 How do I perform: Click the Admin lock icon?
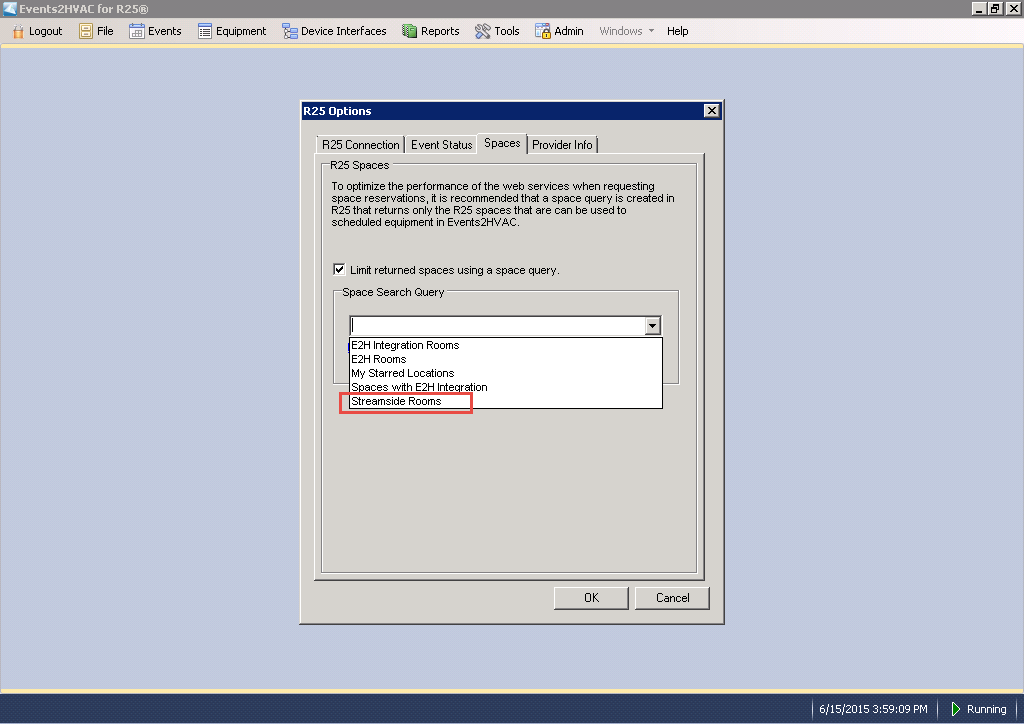tap(543, 31)
